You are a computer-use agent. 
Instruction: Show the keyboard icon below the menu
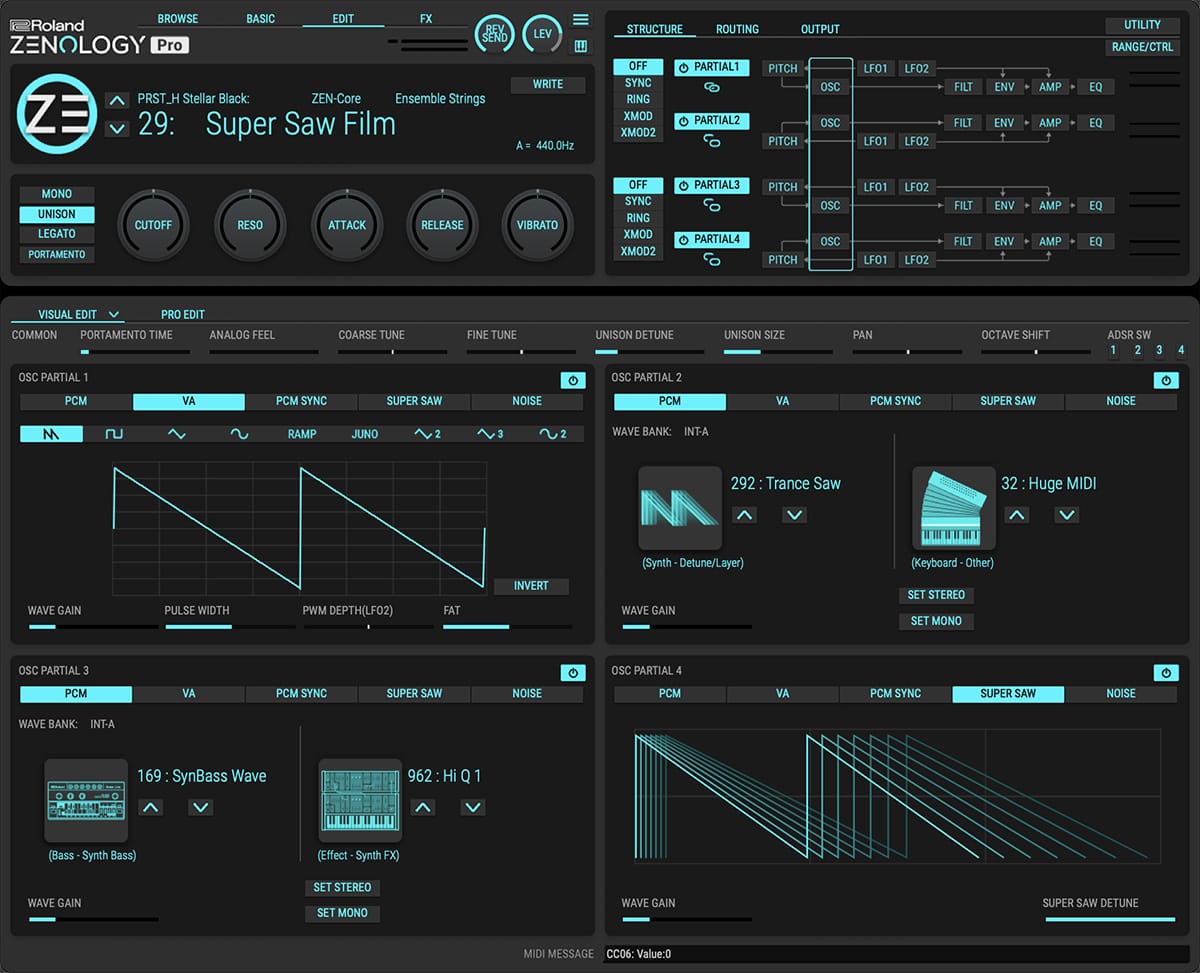click(581, 46)
